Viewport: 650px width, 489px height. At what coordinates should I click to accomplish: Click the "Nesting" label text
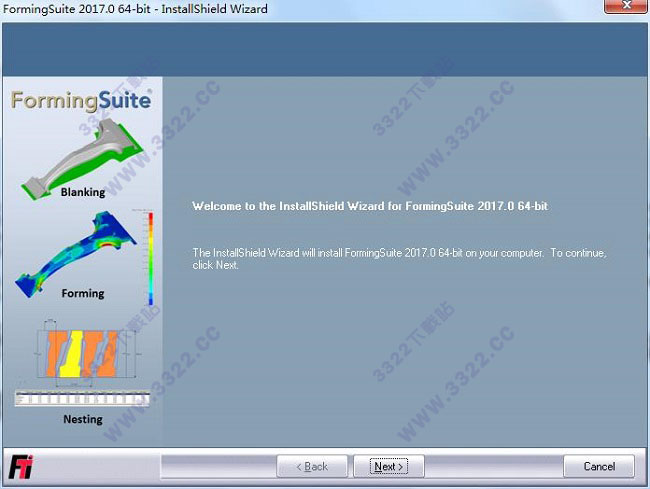click(x=83, y=419)
